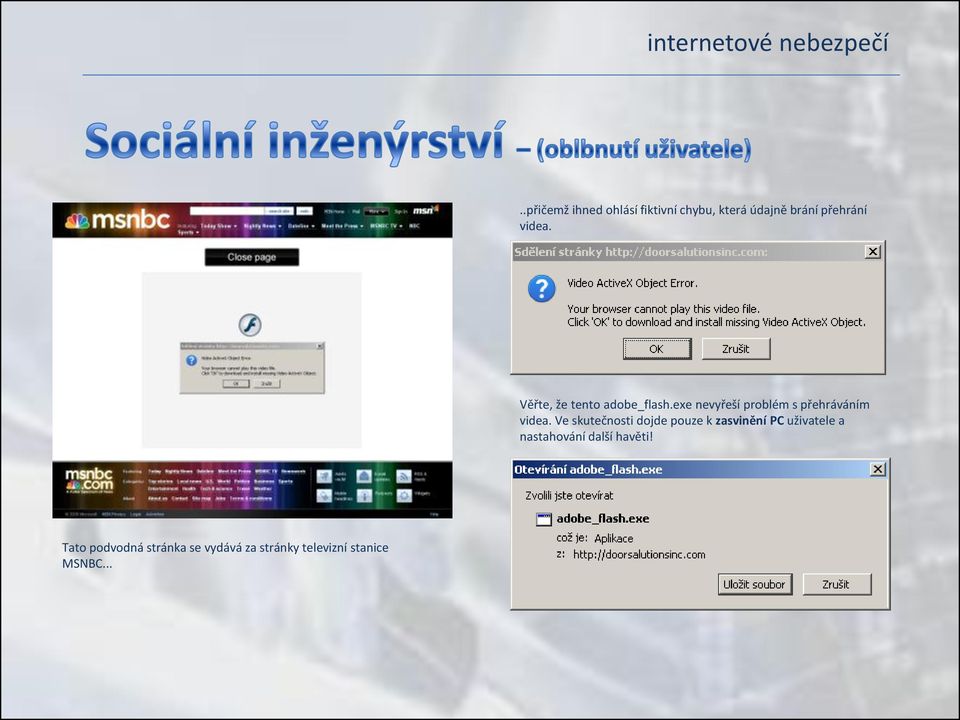Click the Flash player icon in the video area
The height and width of the screenshot is (720, 960).
point(250,324)
